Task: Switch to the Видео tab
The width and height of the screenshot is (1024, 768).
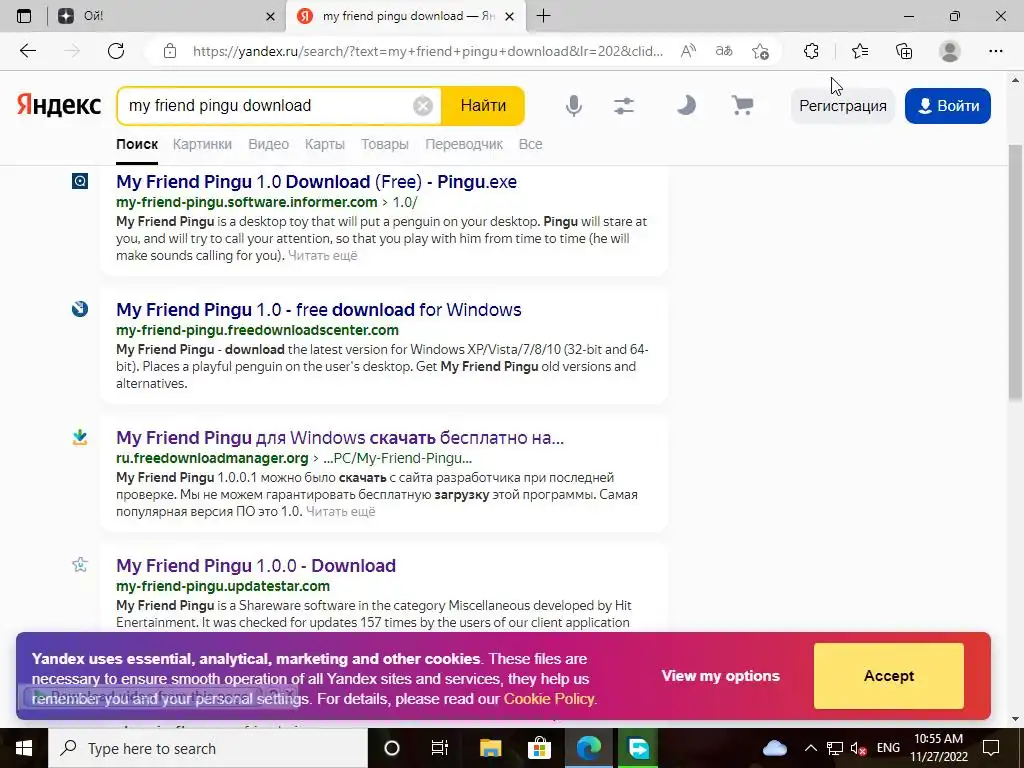Action: [x=268, y=144]
